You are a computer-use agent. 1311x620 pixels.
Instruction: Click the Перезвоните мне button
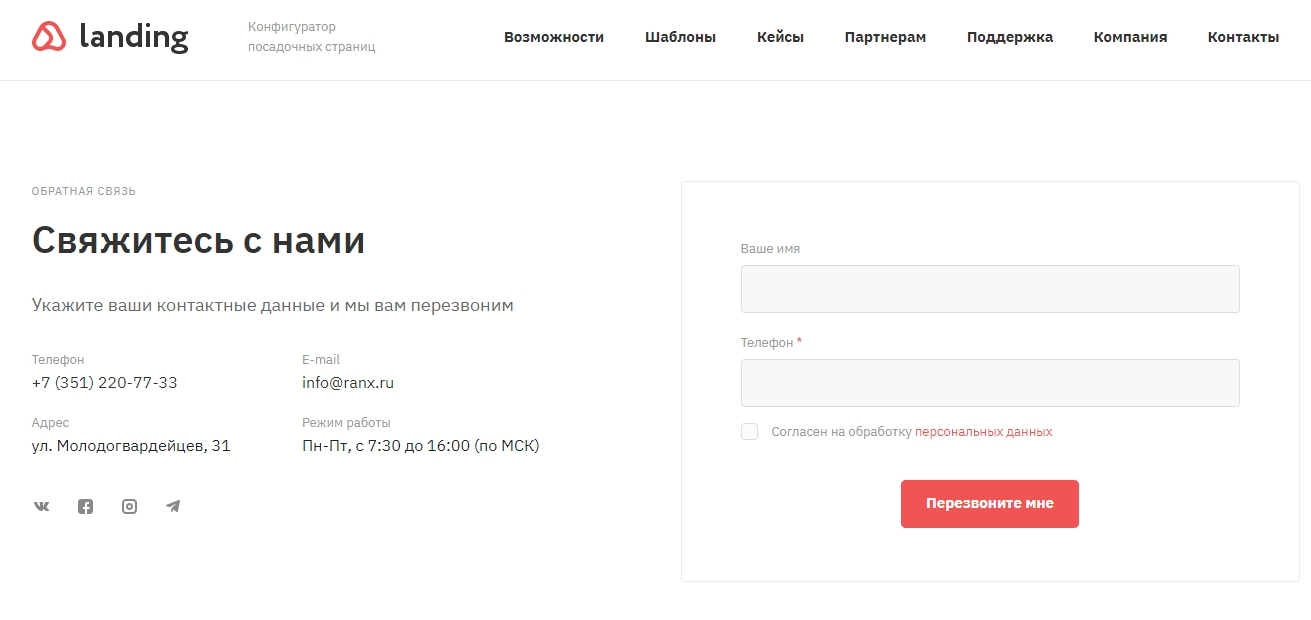tap(990, 503)
